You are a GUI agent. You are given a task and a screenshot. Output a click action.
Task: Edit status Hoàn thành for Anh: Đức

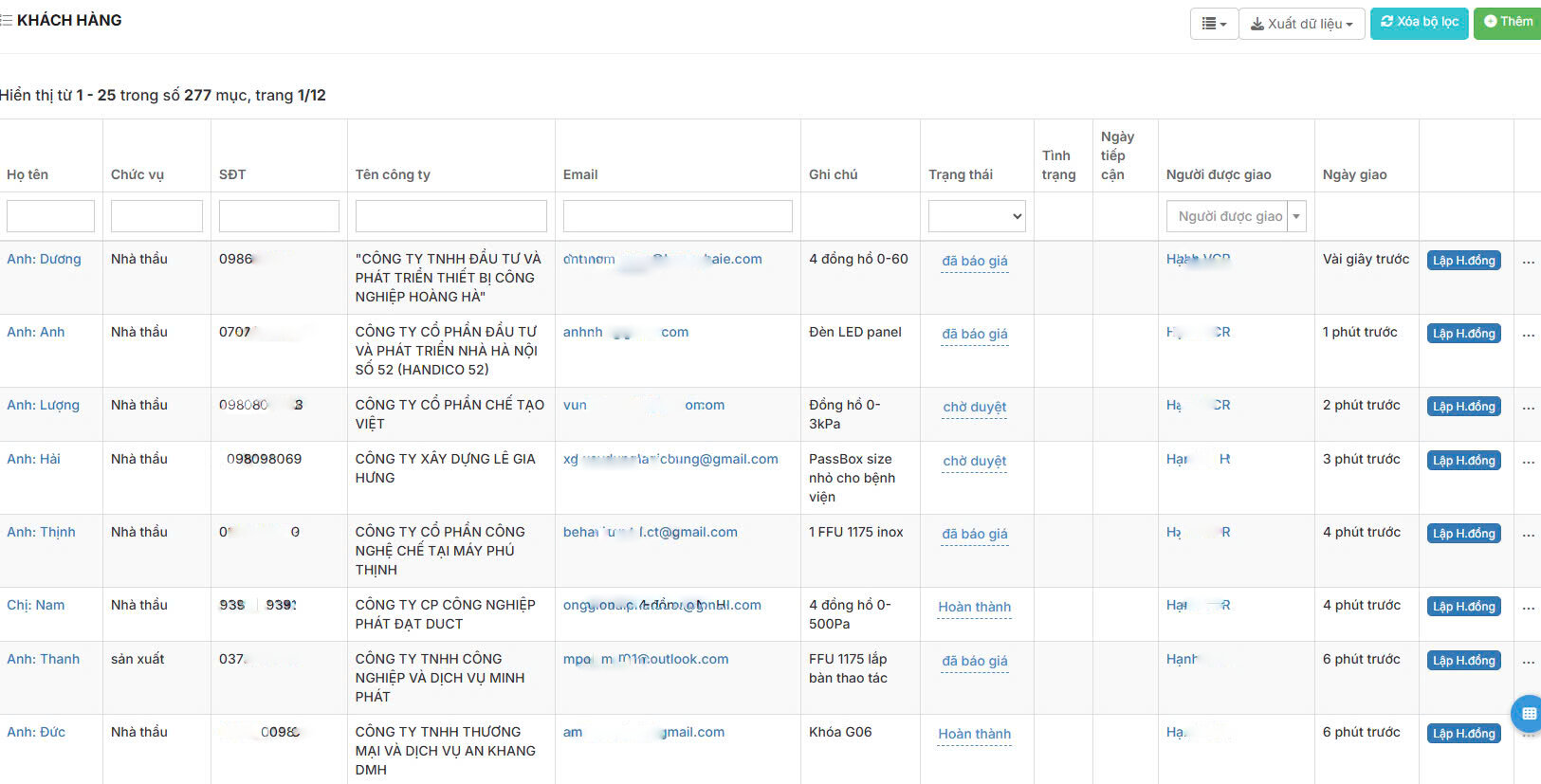(x=975, y=735)
